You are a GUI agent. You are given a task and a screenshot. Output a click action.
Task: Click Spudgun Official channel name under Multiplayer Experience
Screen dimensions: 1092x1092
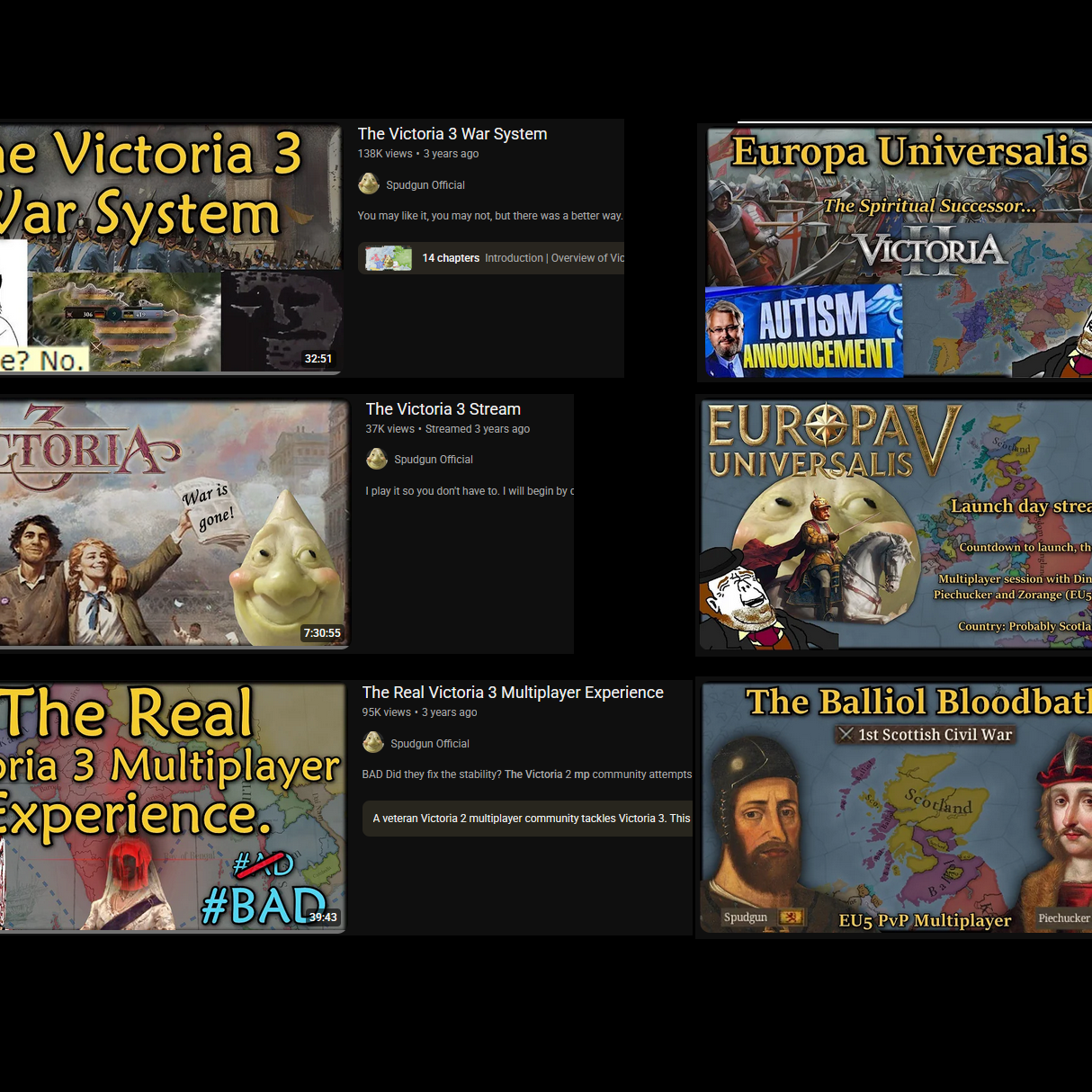[430, 744]
